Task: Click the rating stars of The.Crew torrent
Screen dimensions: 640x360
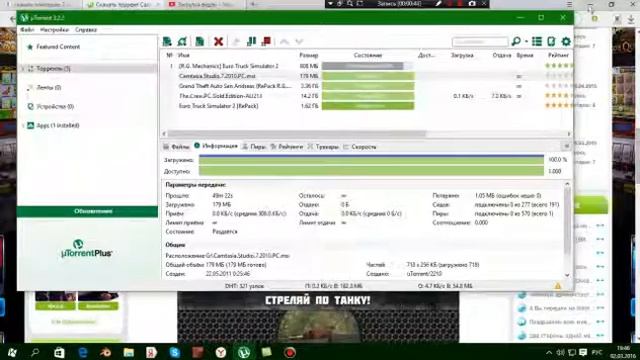Action: pyautogui.click(x=558, y=96)
